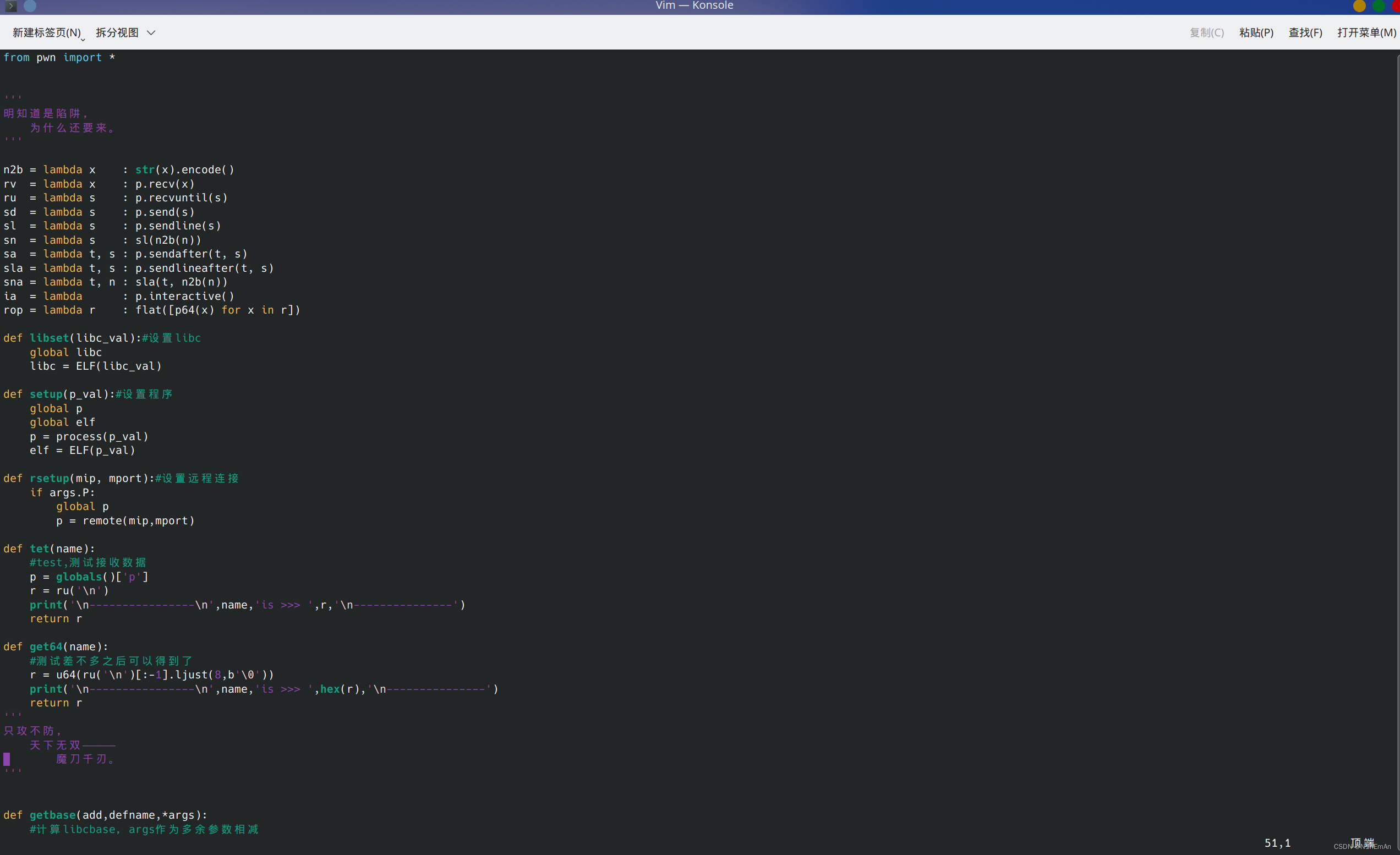Click the 'rop = lambda r' line
Image resolution: width=1400 pixels, height=855 pixels.
(152, 310)
